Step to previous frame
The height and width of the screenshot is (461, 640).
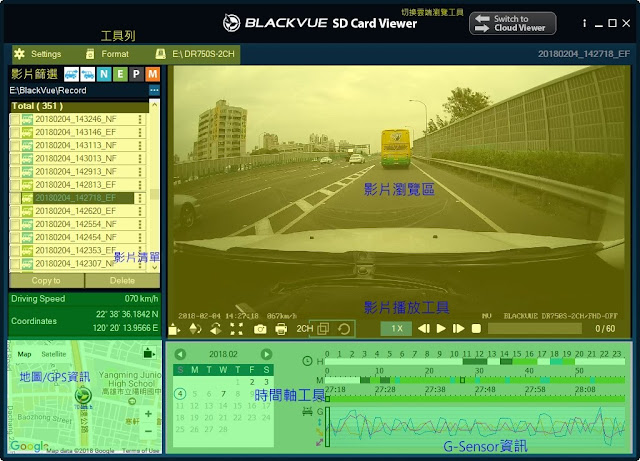pos(424,328)
